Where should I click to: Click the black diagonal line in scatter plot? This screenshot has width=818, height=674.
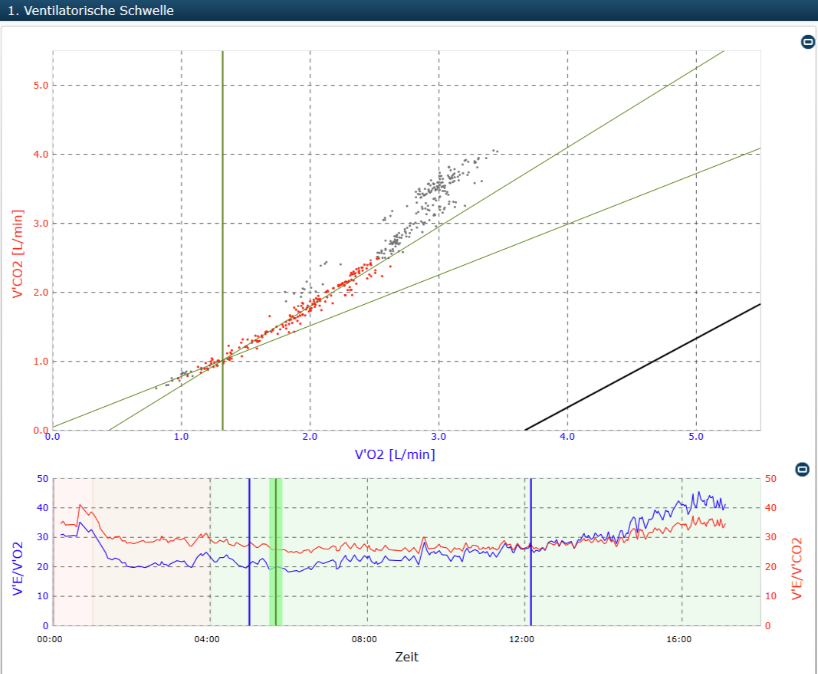click(x=642, y=367)
